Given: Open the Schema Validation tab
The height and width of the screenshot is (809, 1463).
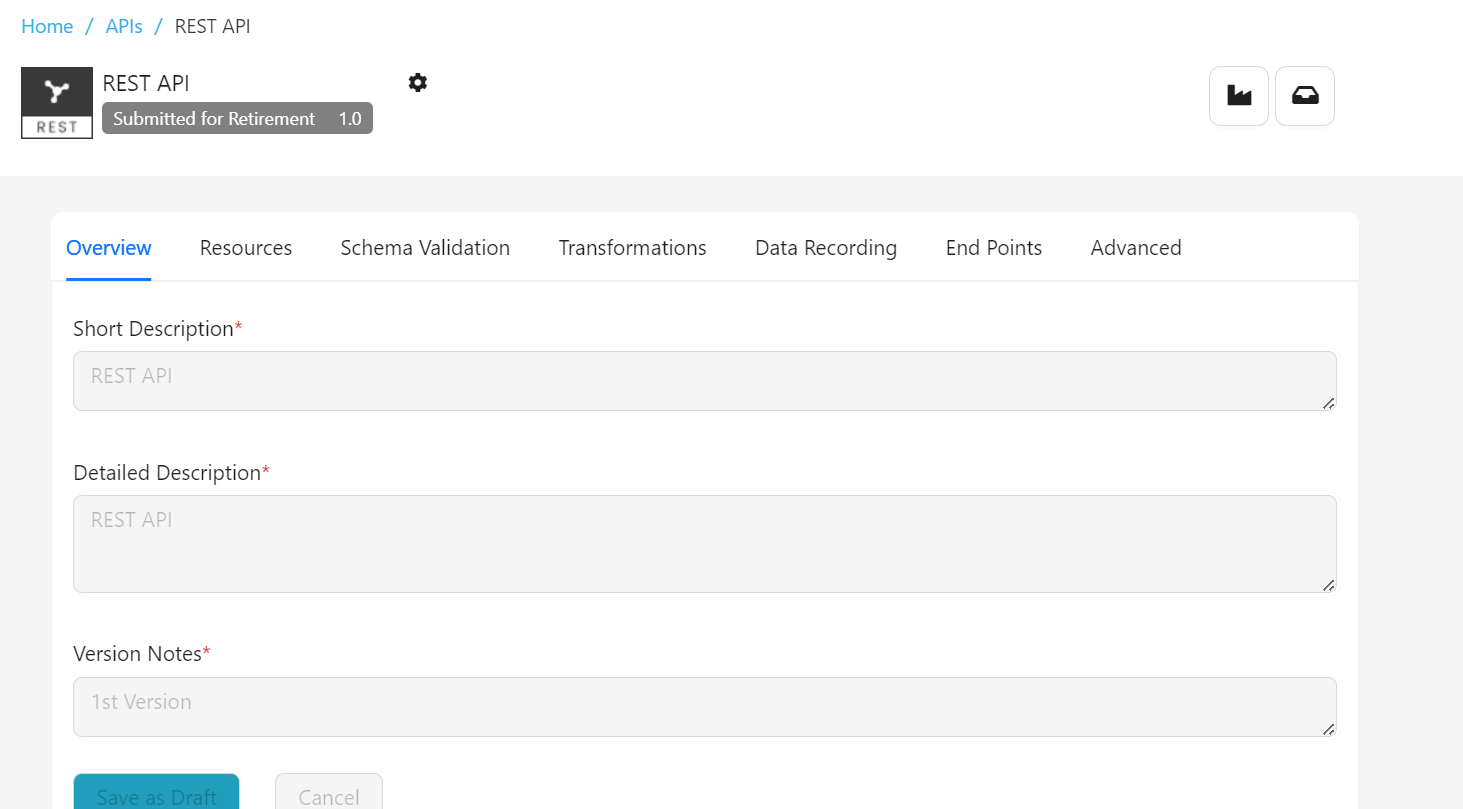Looking at the screenshot, I should coord(425,248).
